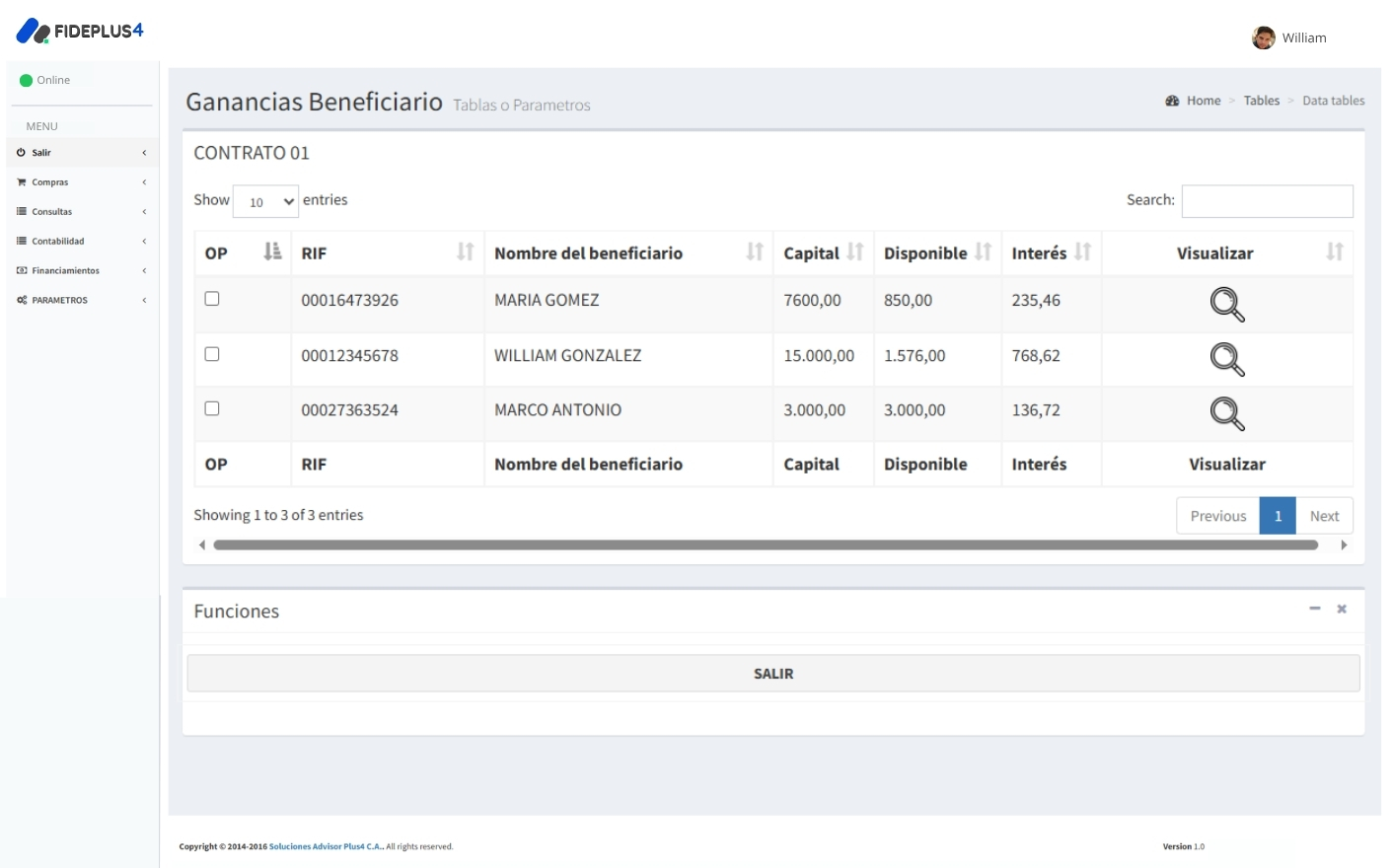Click inside the Search input field
1391x868 pixels.
[1267, 201]
